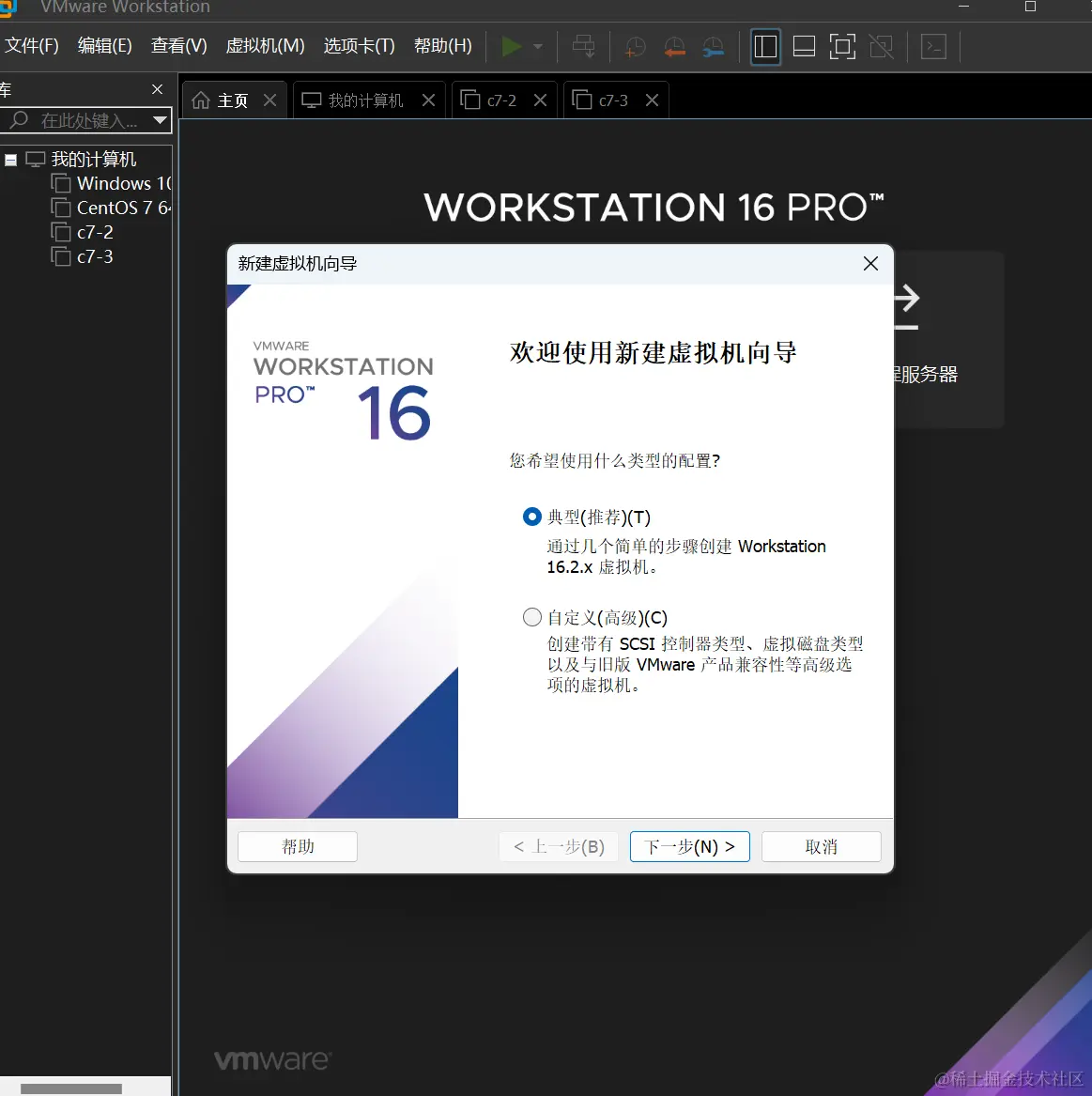Viewport: 1092px width, 1096px height.
Task: Open the 文件(F) menu
Action: coord(31,46)
